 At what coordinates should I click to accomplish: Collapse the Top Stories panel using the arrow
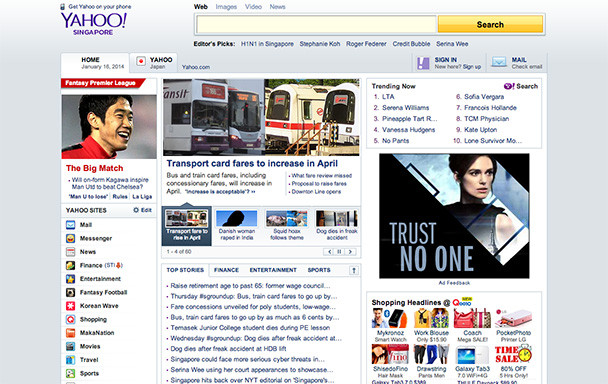[354, 270]
